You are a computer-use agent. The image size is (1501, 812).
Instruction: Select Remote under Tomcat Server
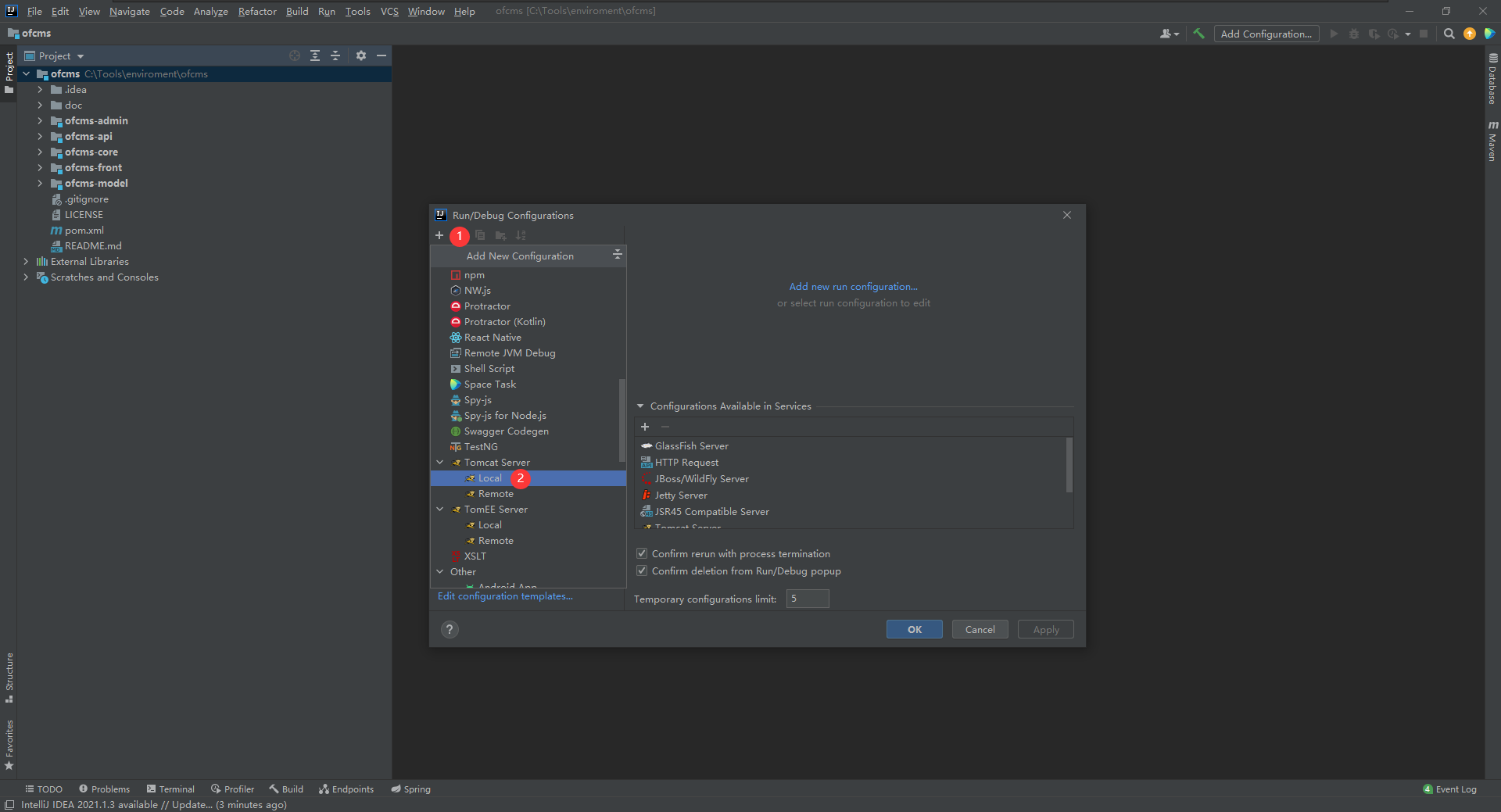pyautogui.click(x=528, y=493)
